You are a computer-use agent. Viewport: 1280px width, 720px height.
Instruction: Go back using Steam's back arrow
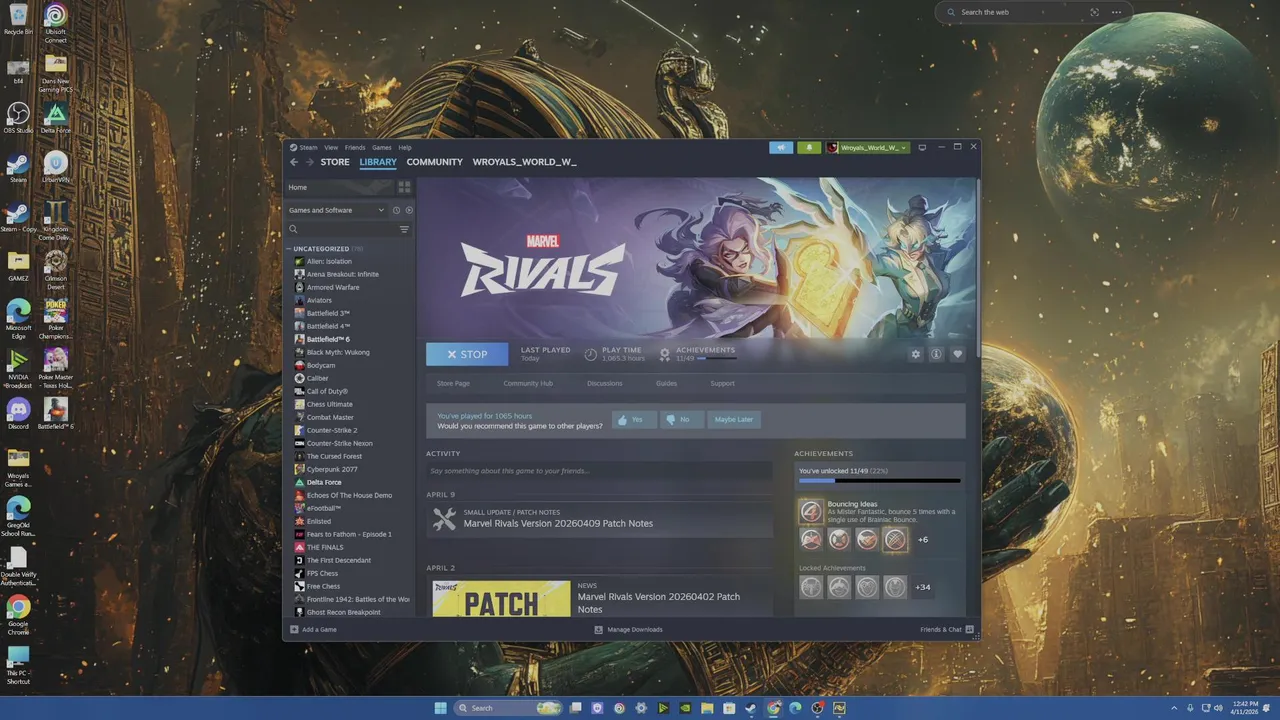[x=294, y=162]
